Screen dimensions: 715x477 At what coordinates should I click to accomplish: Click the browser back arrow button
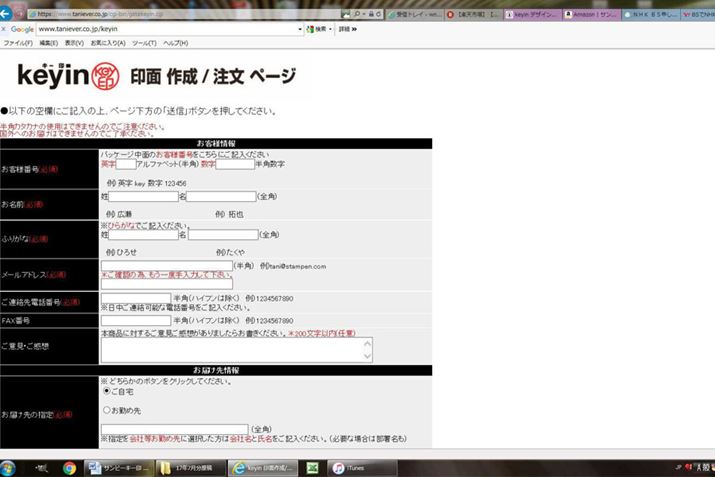[x=10, y=14]
